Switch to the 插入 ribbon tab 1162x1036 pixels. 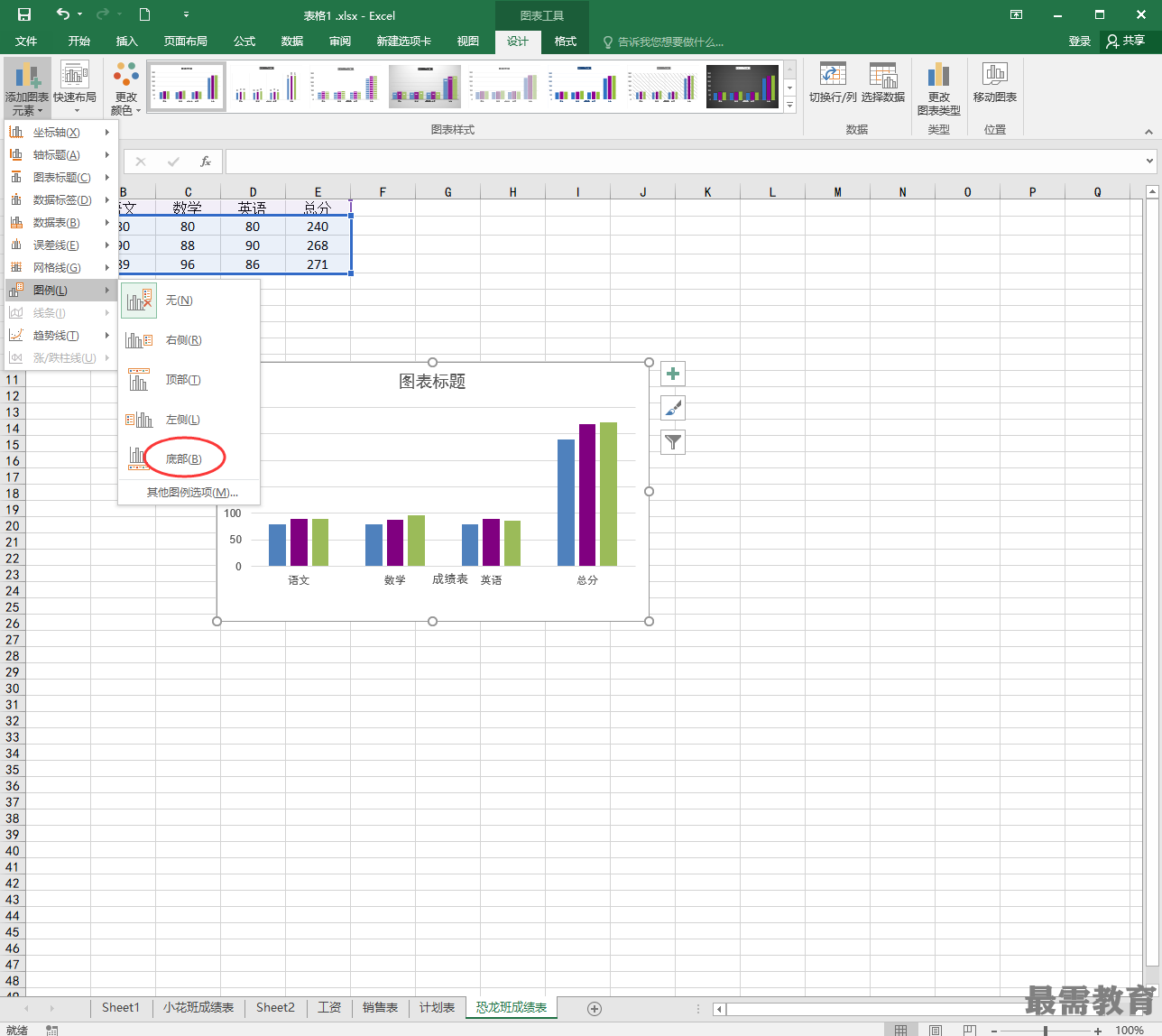click(127, 42)
